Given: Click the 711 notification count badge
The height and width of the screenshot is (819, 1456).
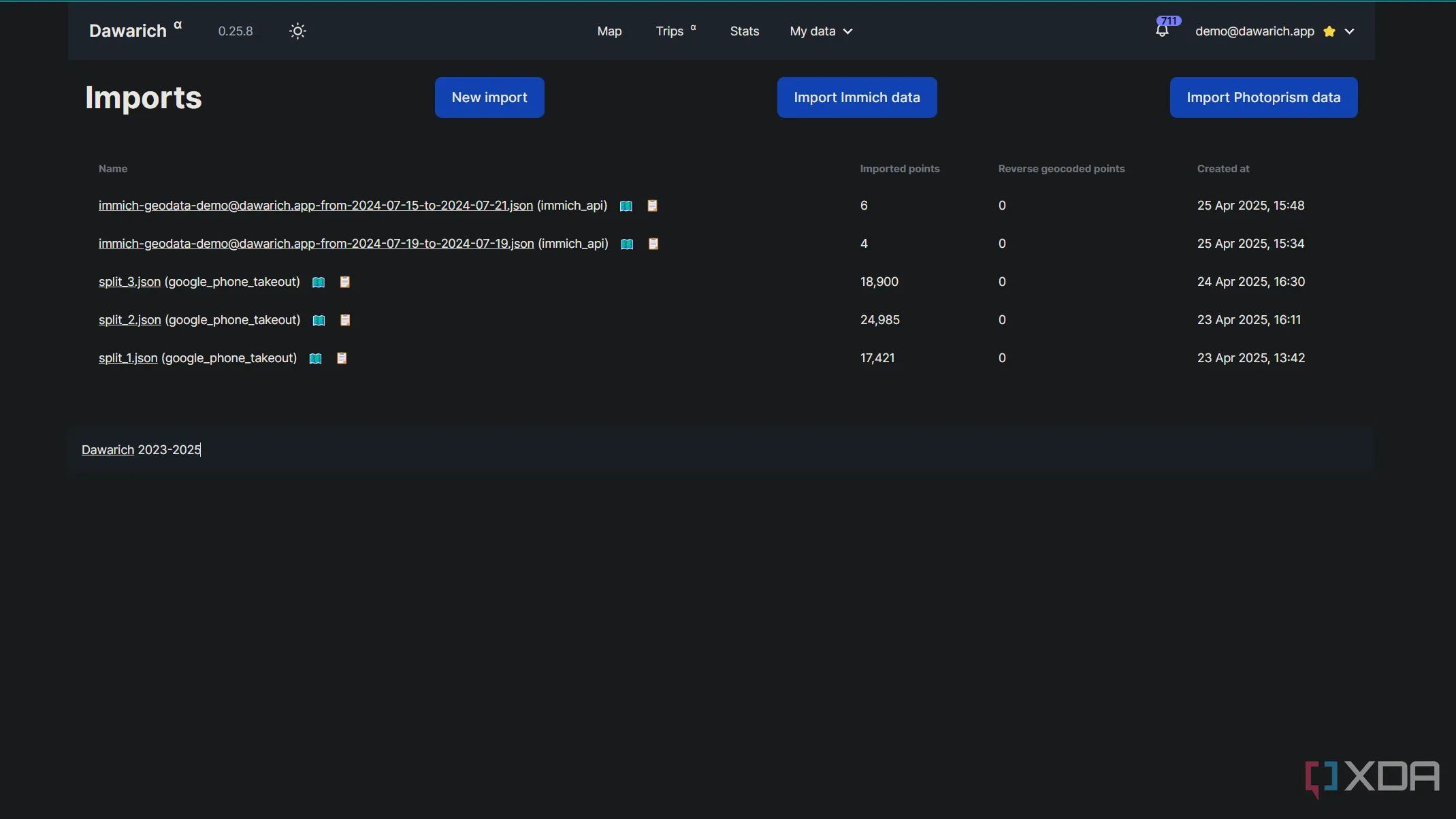Looking at the screenshot, I should [x=1169, y=21].
